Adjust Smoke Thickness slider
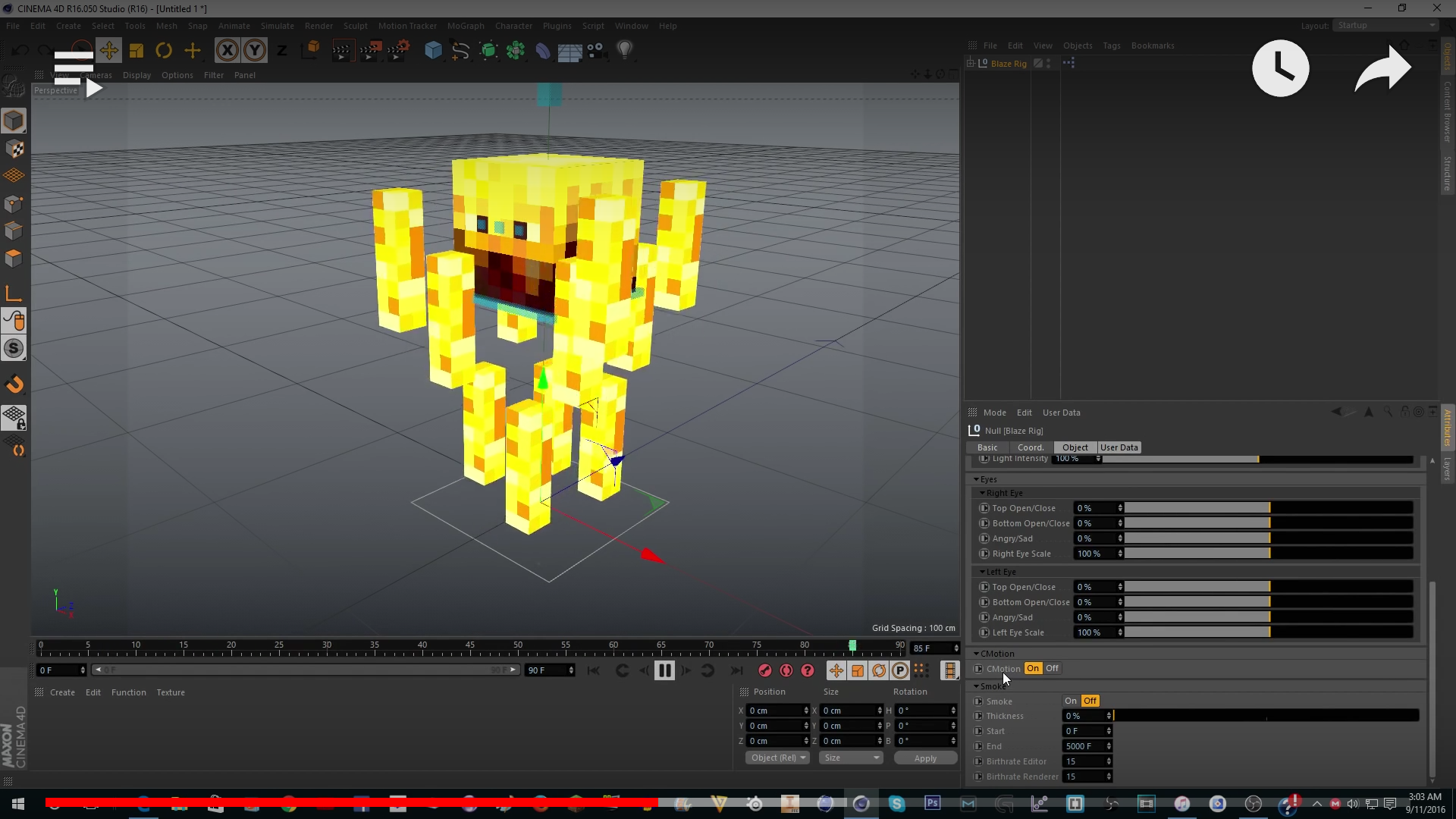Viewport: 1456px width, 819px height. tap(1266, 716)
